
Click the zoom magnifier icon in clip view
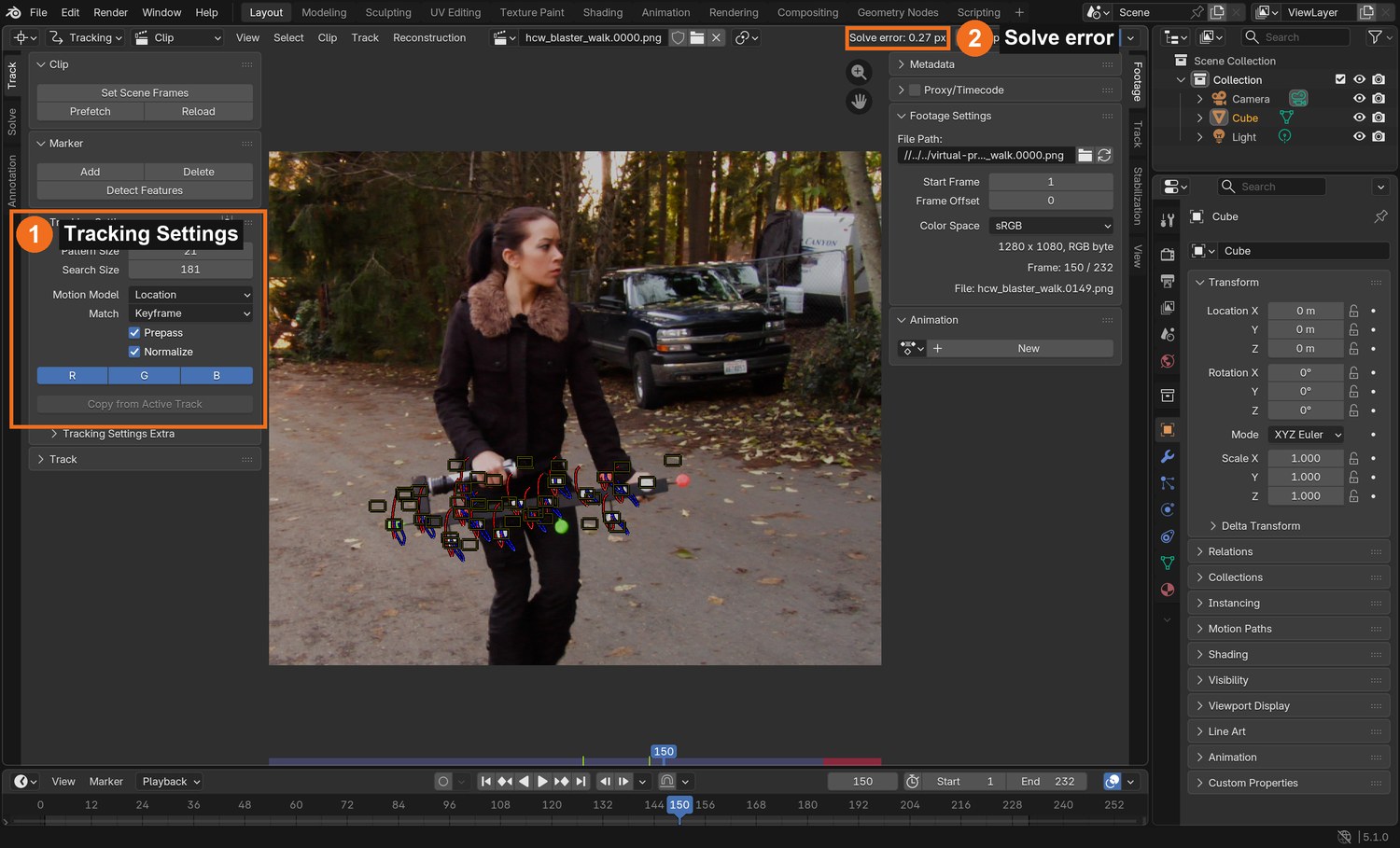pyautogui.click(x=859, y=73)
